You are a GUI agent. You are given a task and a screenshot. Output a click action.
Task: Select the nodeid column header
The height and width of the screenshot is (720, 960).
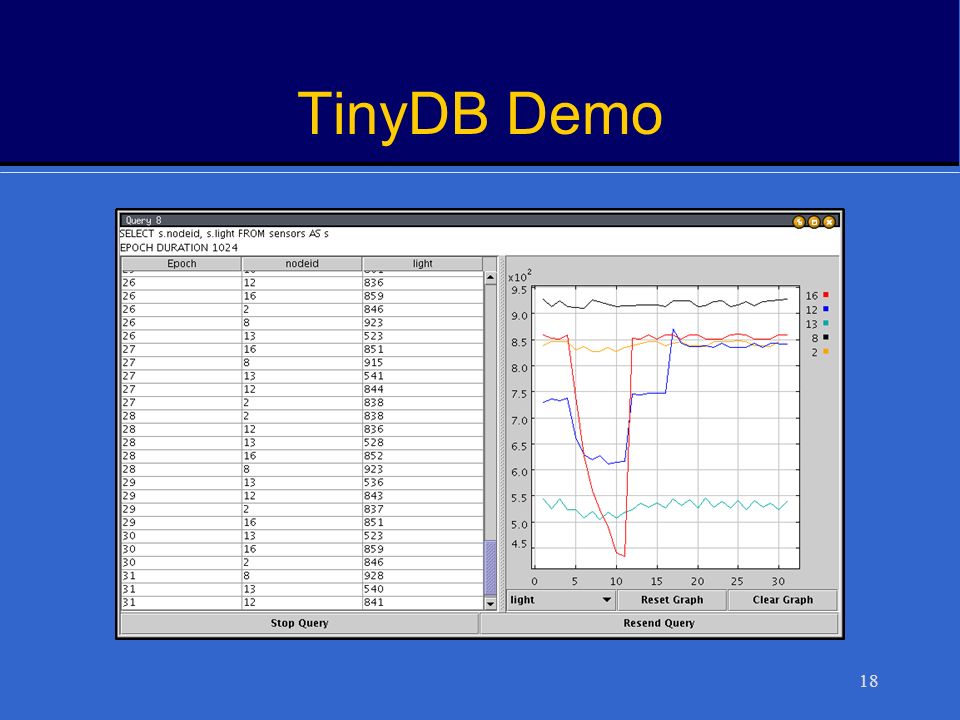(302, 263)
